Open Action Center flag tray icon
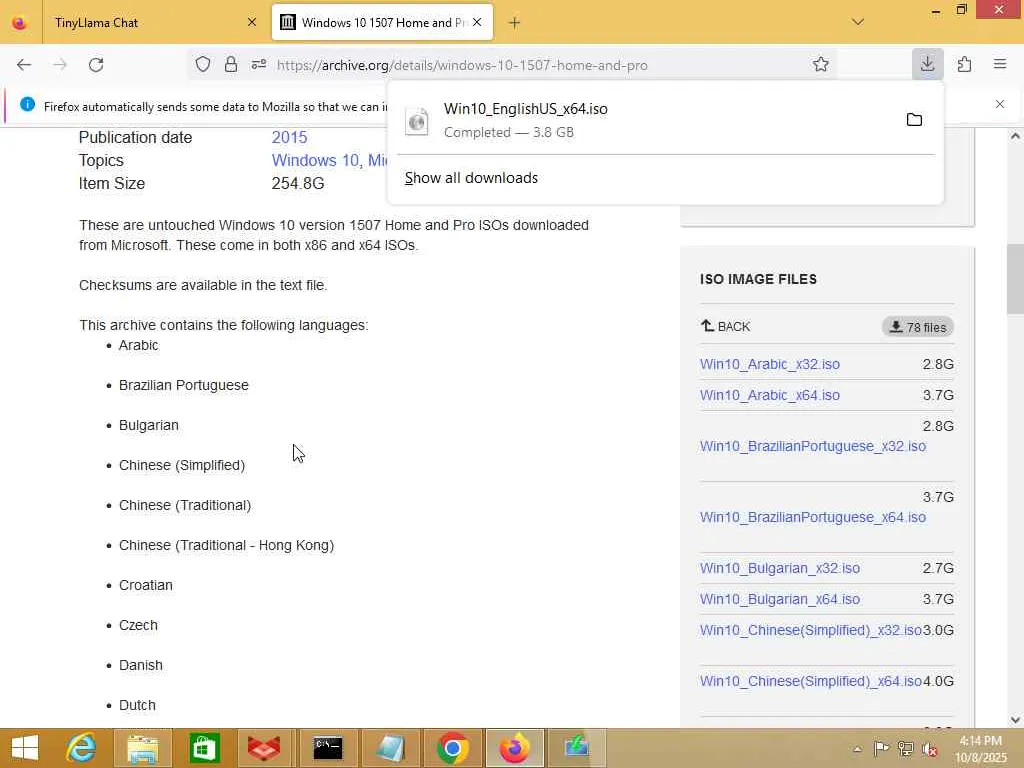 881,749
